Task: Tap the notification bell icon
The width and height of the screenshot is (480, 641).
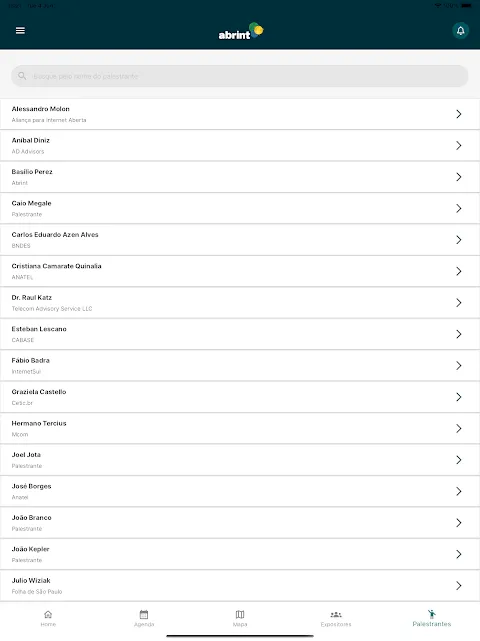Action: (x=460, y=31)
